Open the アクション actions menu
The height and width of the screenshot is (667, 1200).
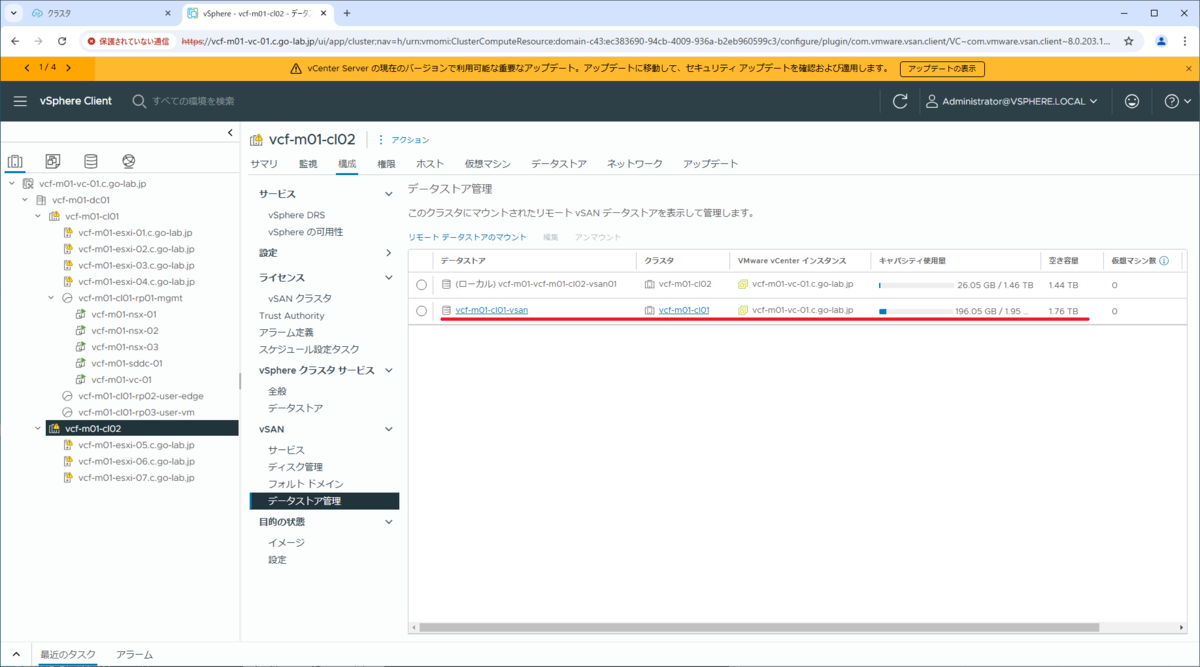click(x=403, y=140)
